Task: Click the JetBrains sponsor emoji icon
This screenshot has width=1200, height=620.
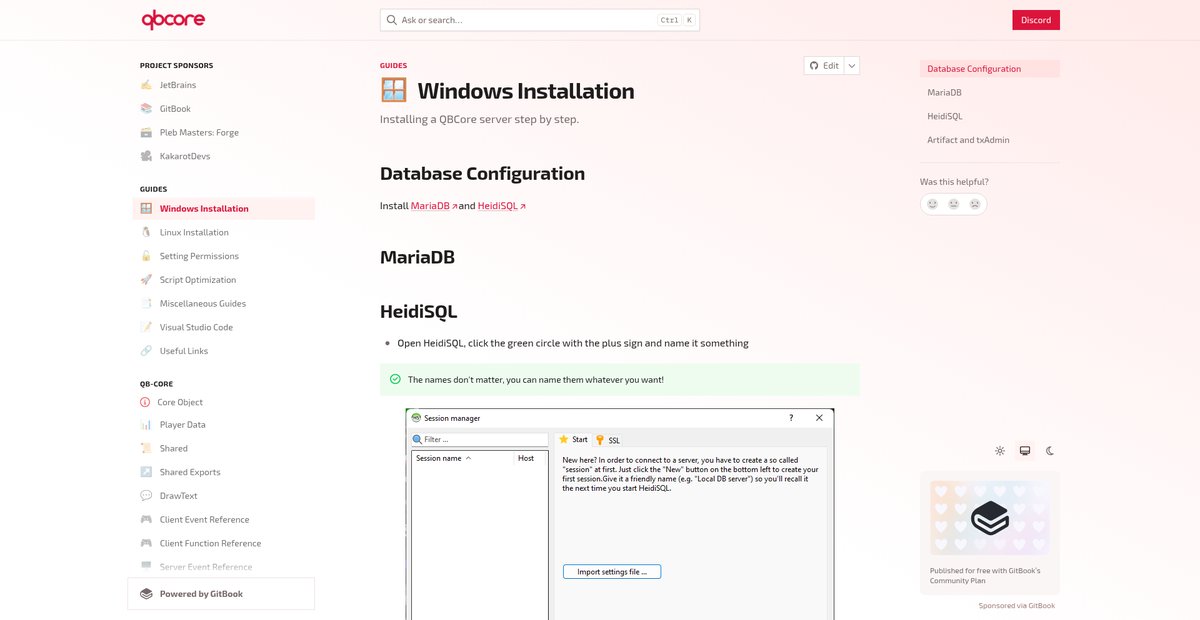Action: pos(146,85)
